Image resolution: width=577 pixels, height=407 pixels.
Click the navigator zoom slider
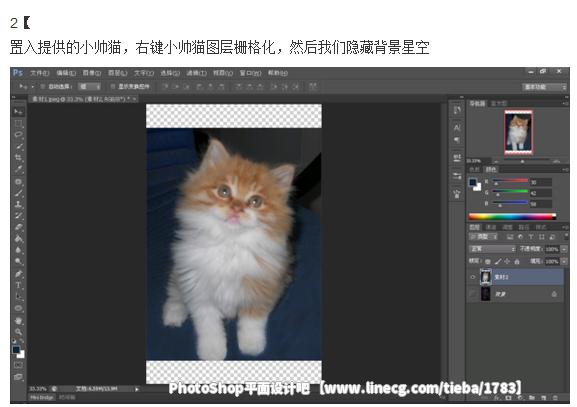[x=526, y=161]
